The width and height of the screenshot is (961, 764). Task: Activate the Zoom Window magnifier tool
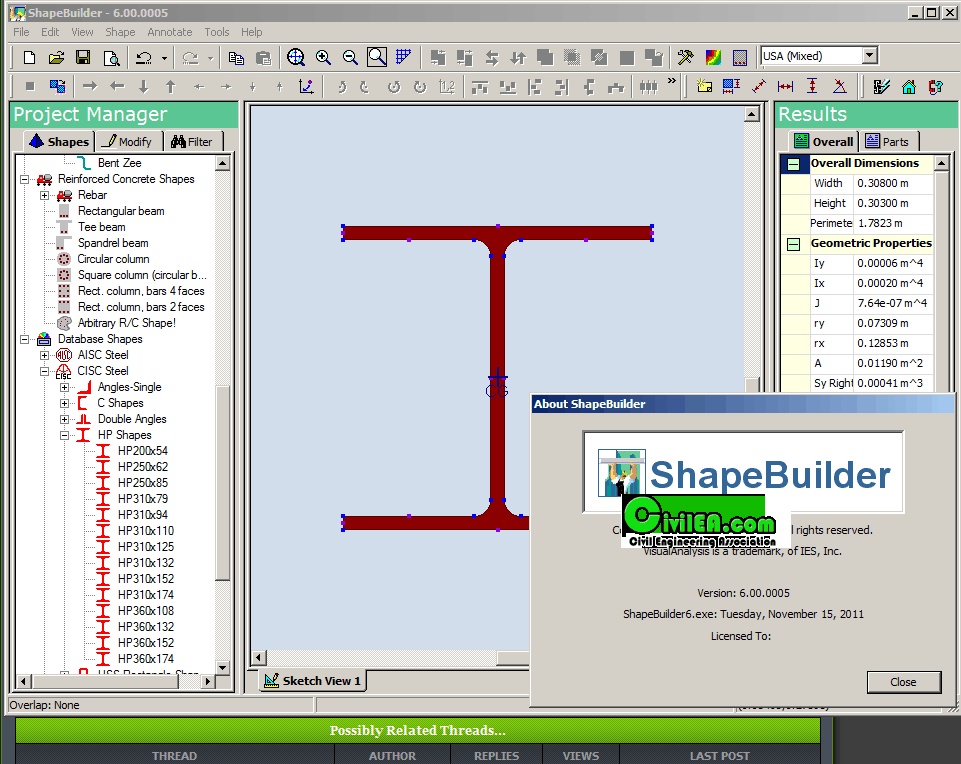pos(377,57)
